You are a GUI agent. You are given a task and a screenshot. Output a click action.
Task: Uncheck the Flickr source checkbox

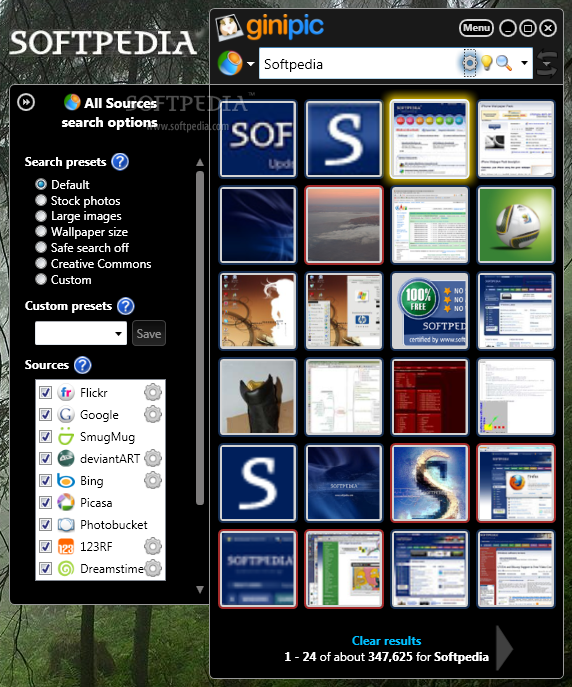(46, 392)
